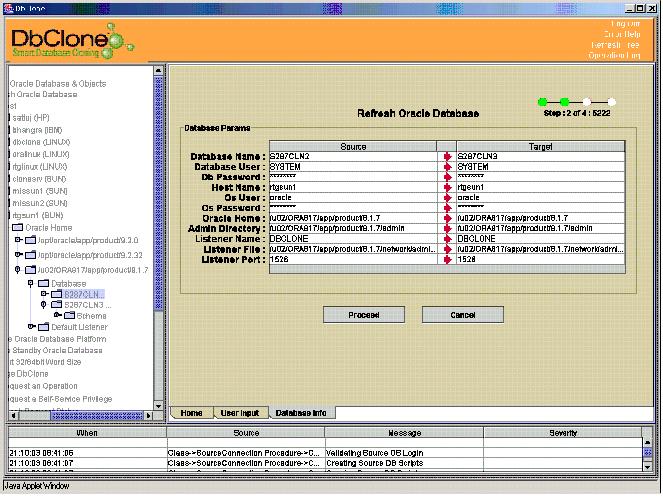
Task: Click red arrow in Os Password row
Action: (x=447, y=208)
